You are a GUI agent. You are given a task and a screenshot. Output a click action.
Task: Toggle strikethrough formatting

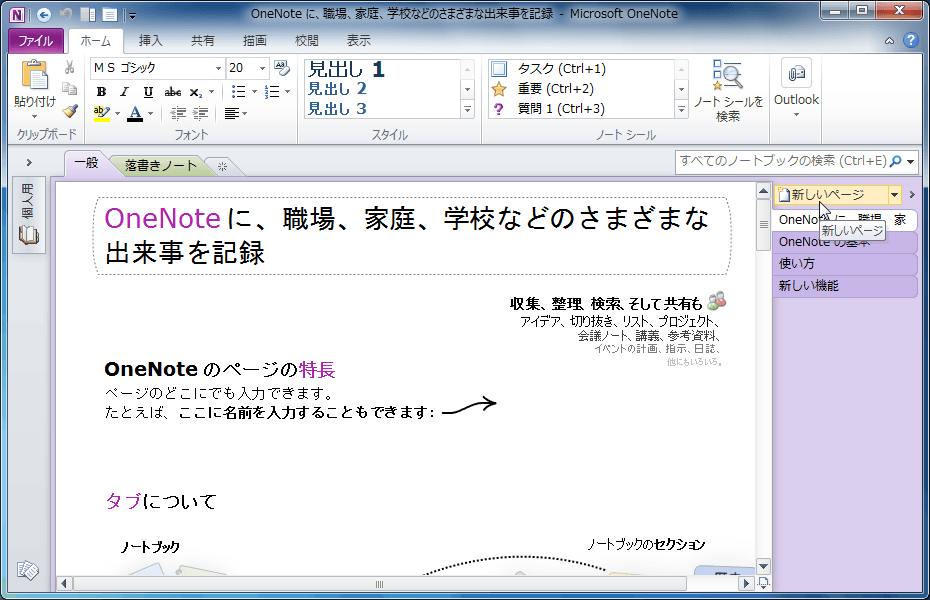pos(173,92)
